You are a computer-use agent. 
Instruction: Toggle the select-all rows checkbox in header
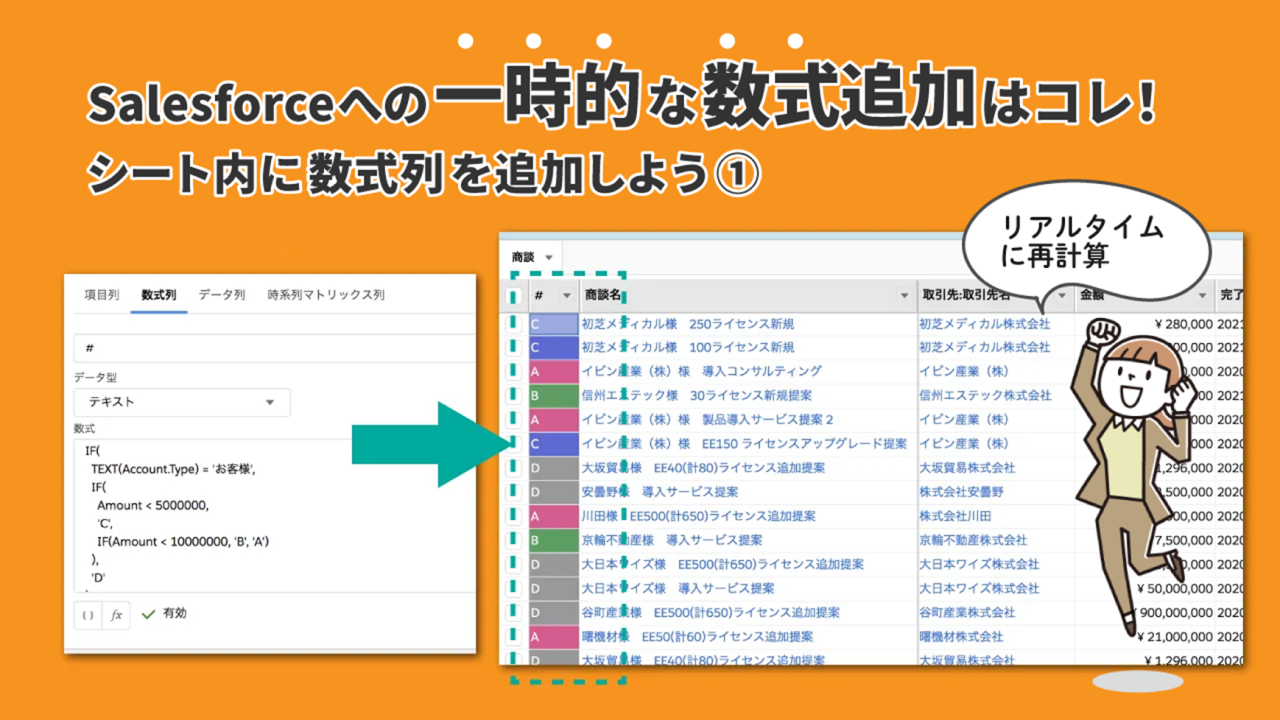(x=514, y=296)
